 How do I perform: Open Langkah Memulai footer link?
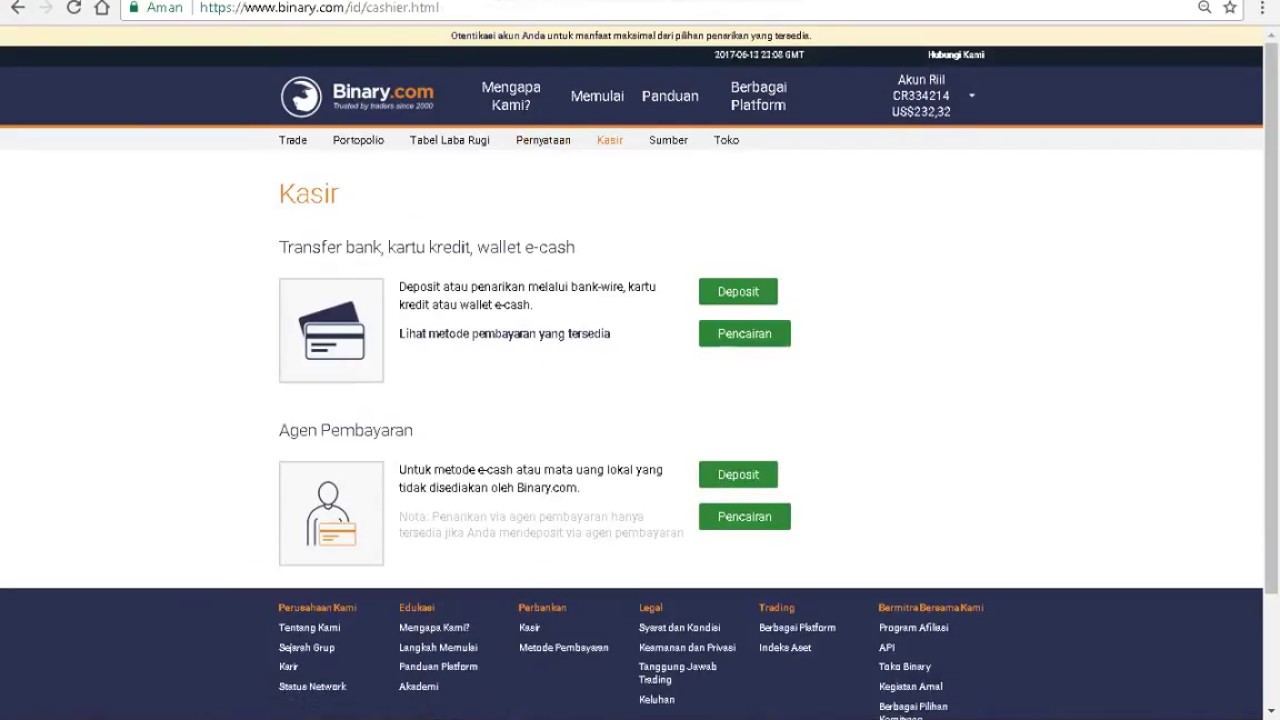coord(438,648)
